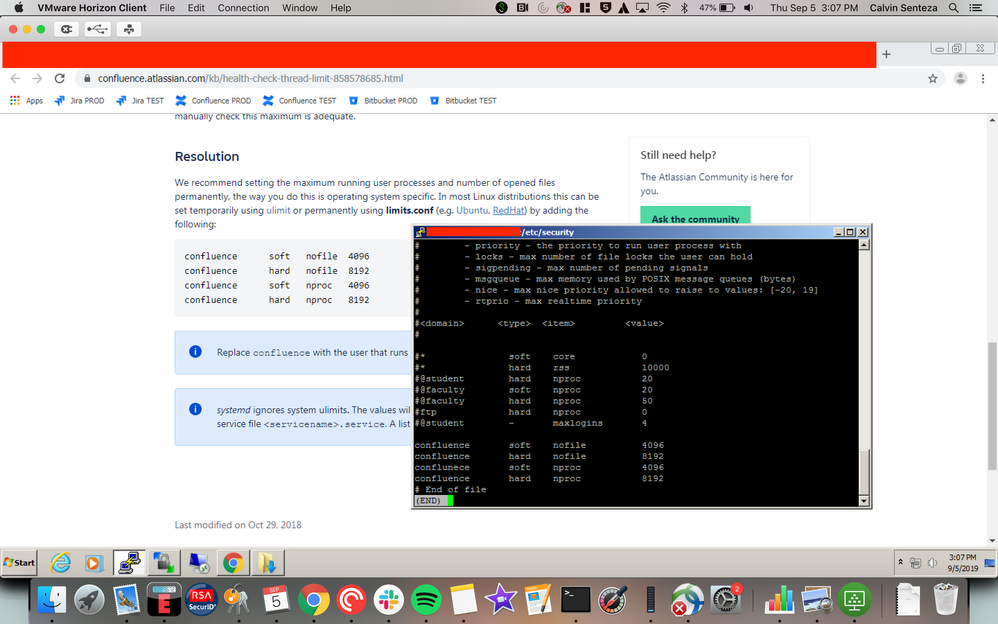Open a new Chrome tab
The width and height of the screenshot is (998, 624).
click(886, 54)
